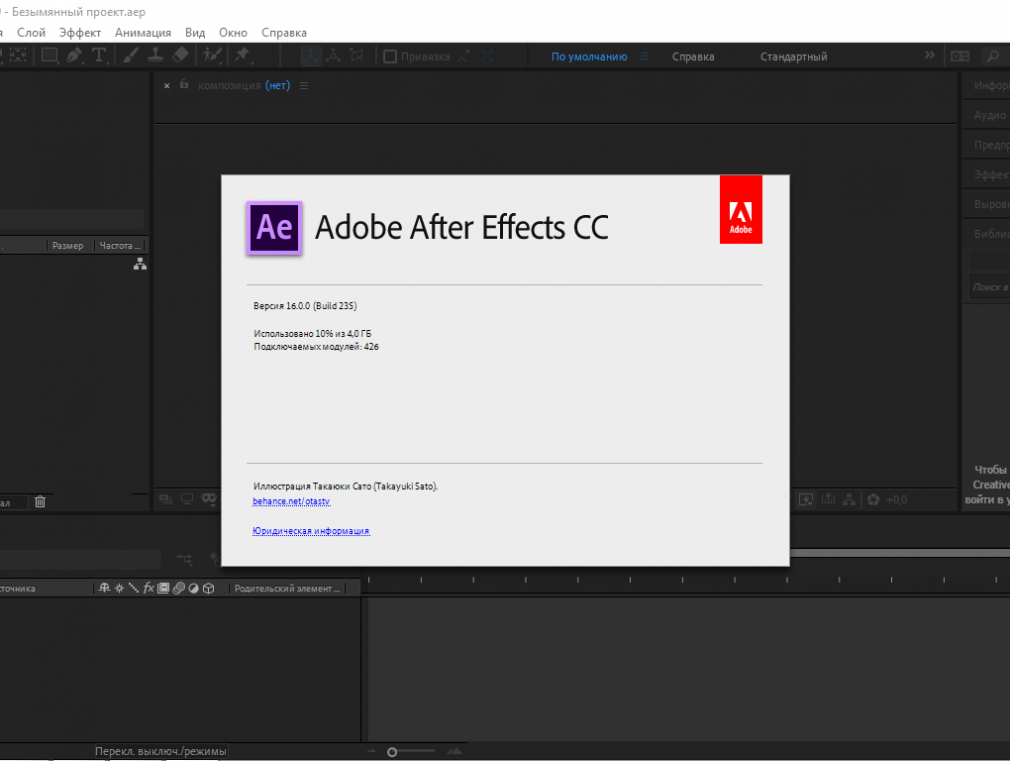1010x761 pixels.
Task: Click the Adobe logo in About dialog
Action: (741, 209)
